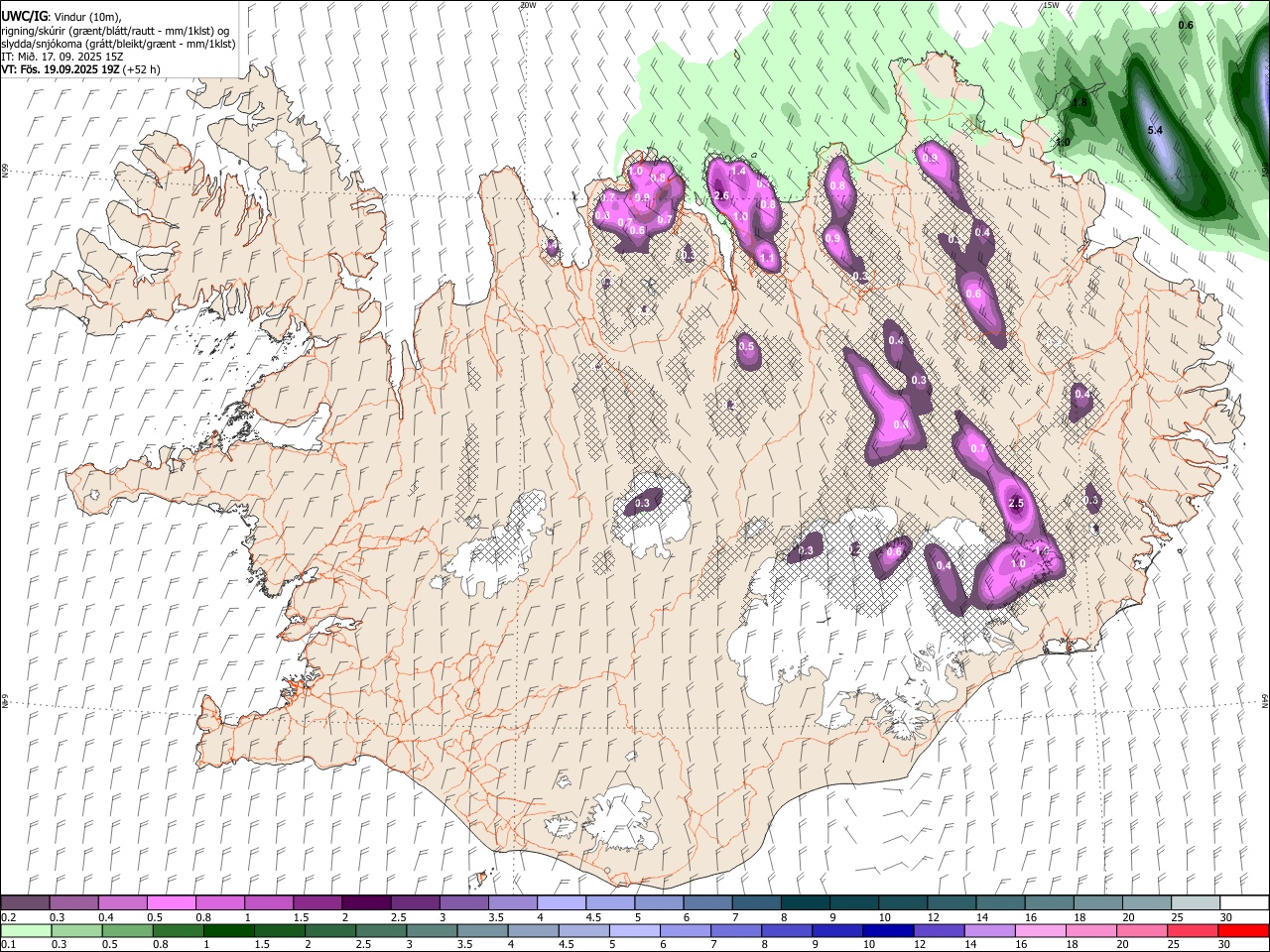Click the 'IT: Mið. 17. 09. 2025 15Z' line

click(x=62, y=57)
